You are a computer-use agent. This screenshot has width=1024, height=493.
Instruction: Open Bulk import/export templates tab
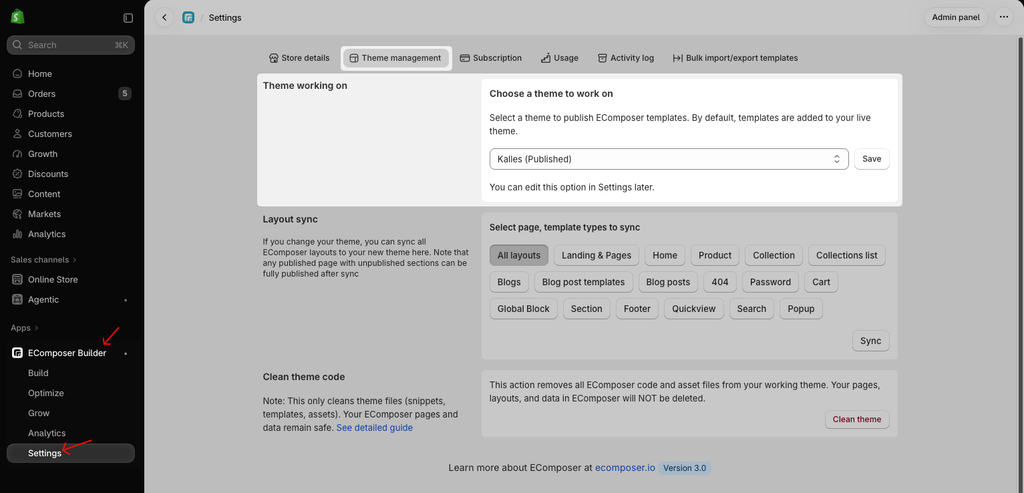click(x=735, y=58)
